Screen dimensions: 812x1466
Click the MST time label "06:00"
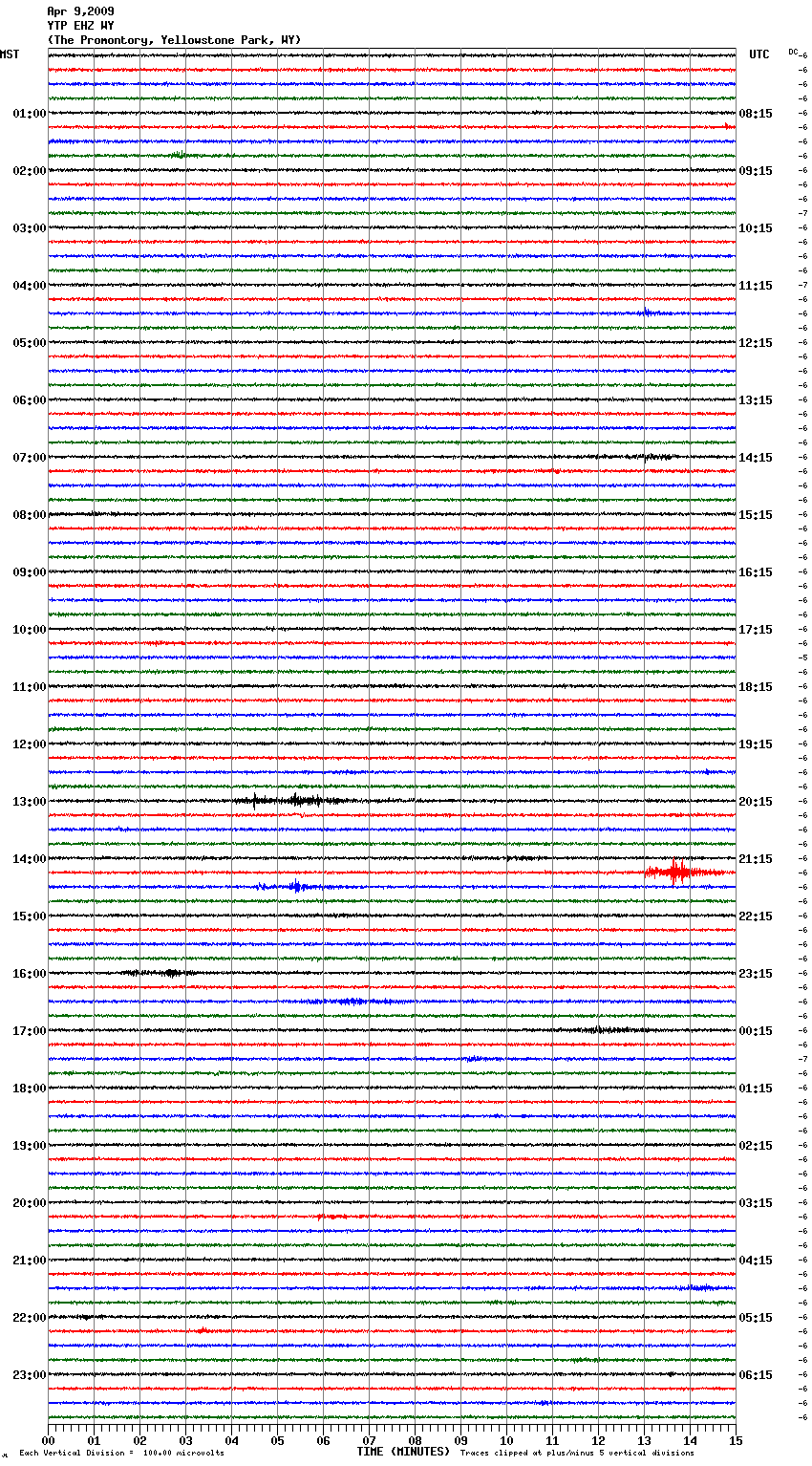pyautogui.click(x=30, y=400)
